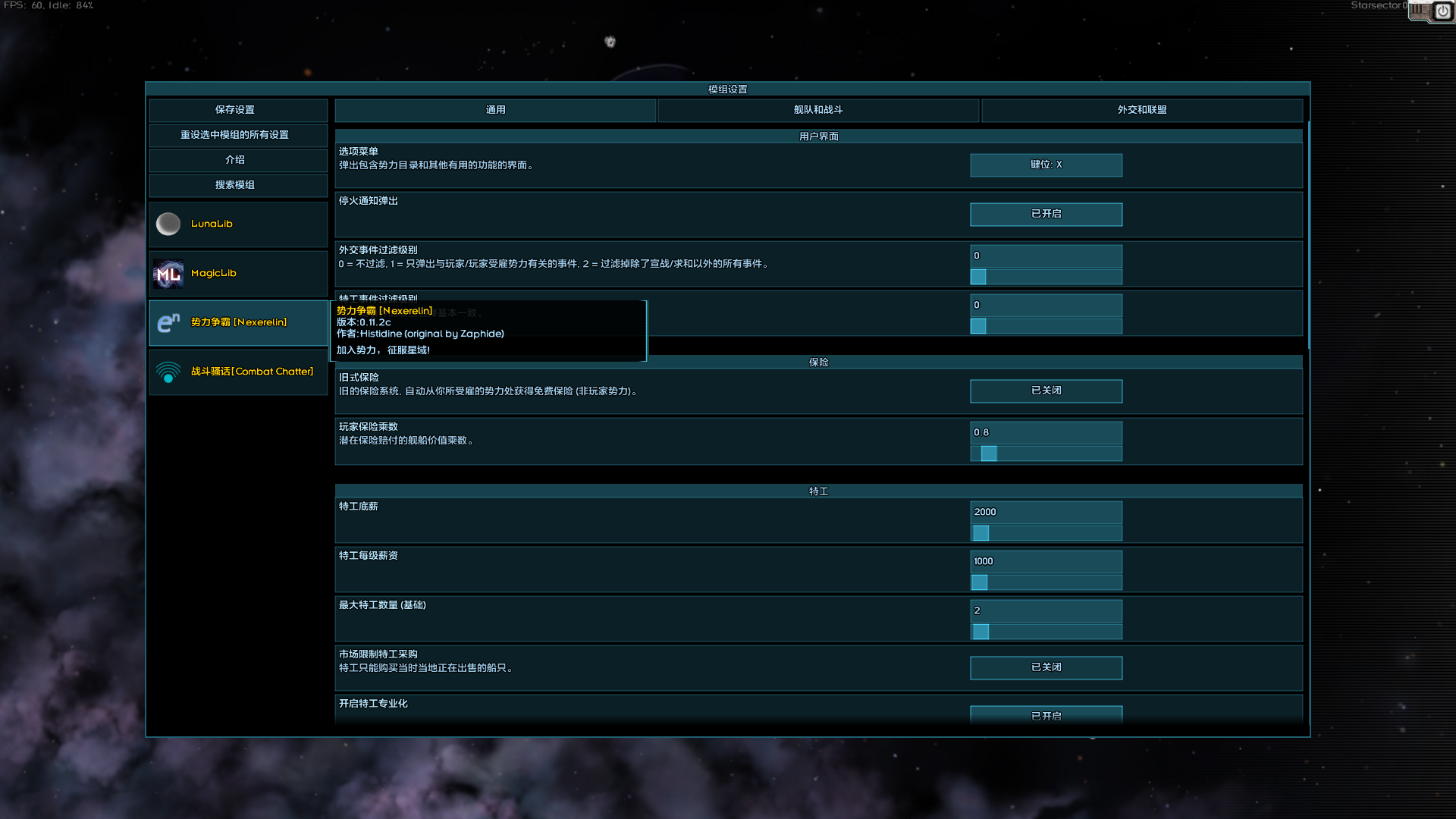Disable the 停火通知弹出 setting
Viewport: 1456px width, 819px height.
(1046, 214)
